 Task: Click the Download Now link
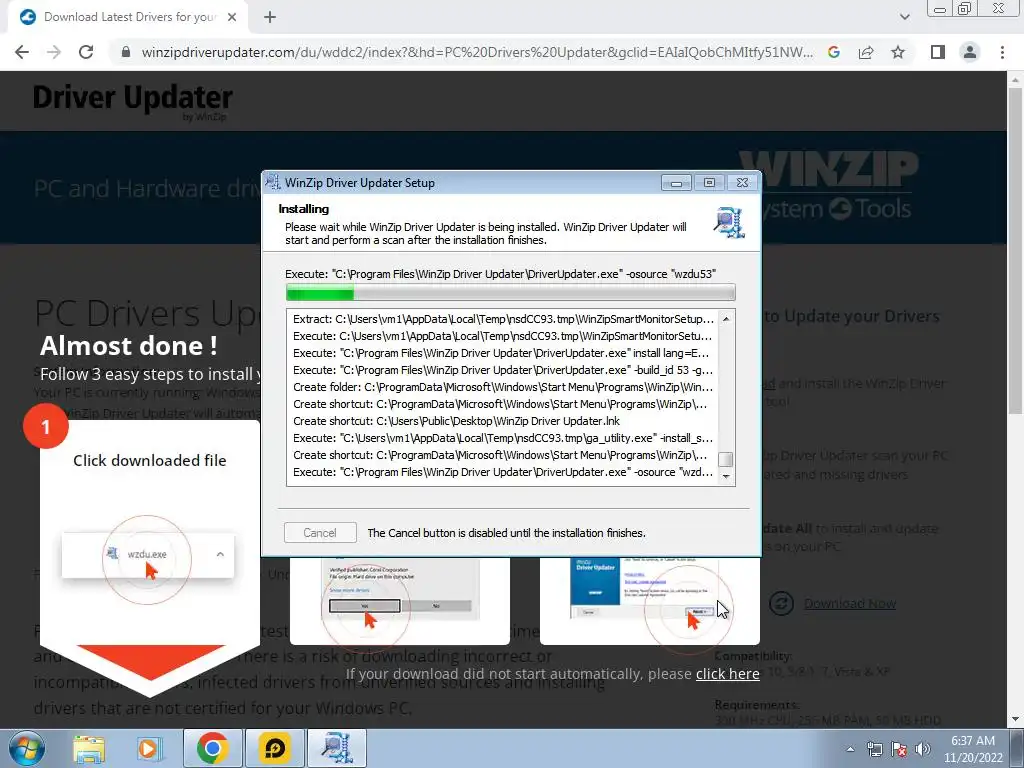(850, 603)
